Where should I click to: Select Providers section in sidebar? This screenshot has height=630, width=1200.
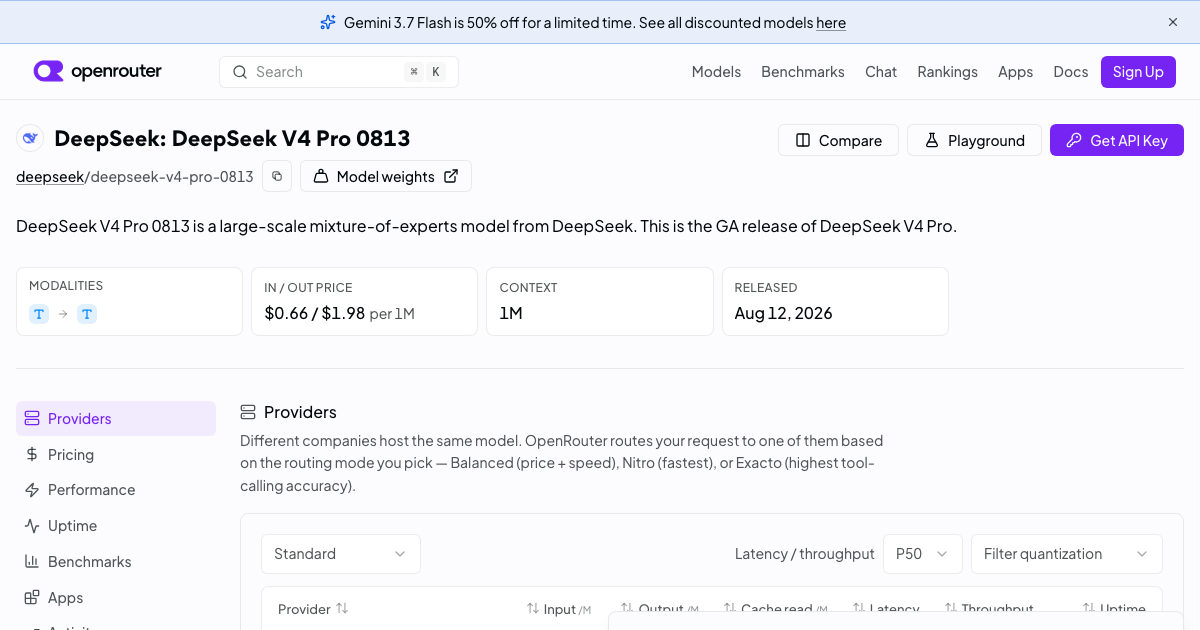(x=116, y=419)
